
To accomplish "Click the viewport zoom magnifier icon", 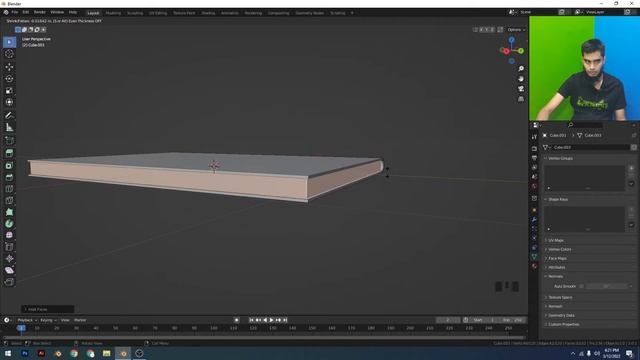I will 521,69.
